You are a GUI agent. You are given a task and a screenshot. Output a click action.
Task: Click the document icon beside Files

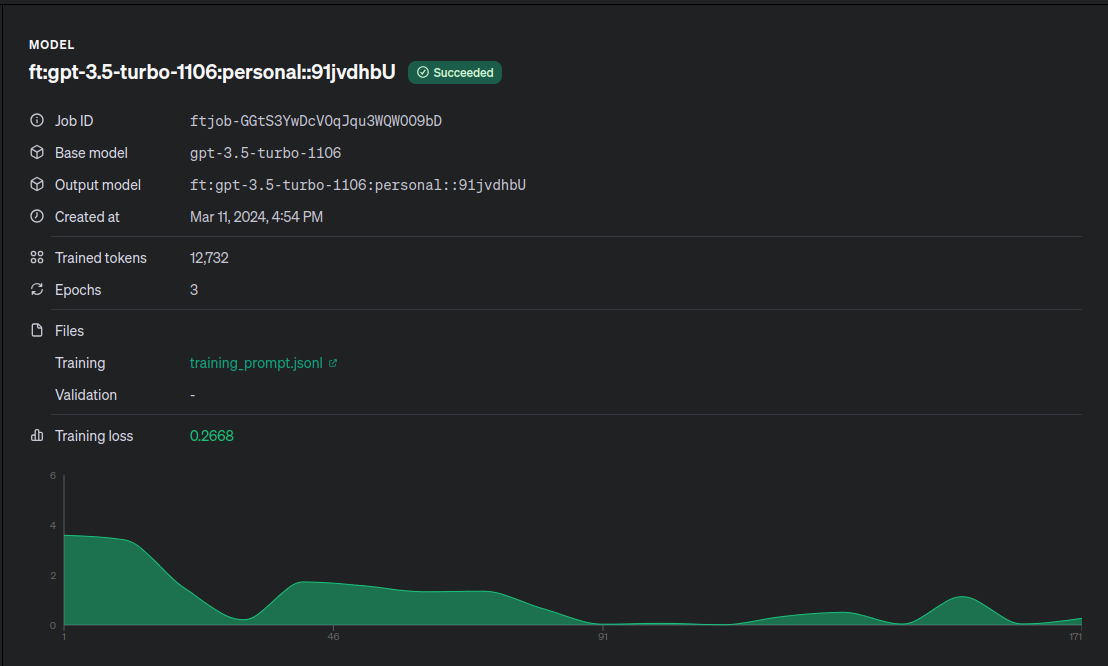(37, 331)
